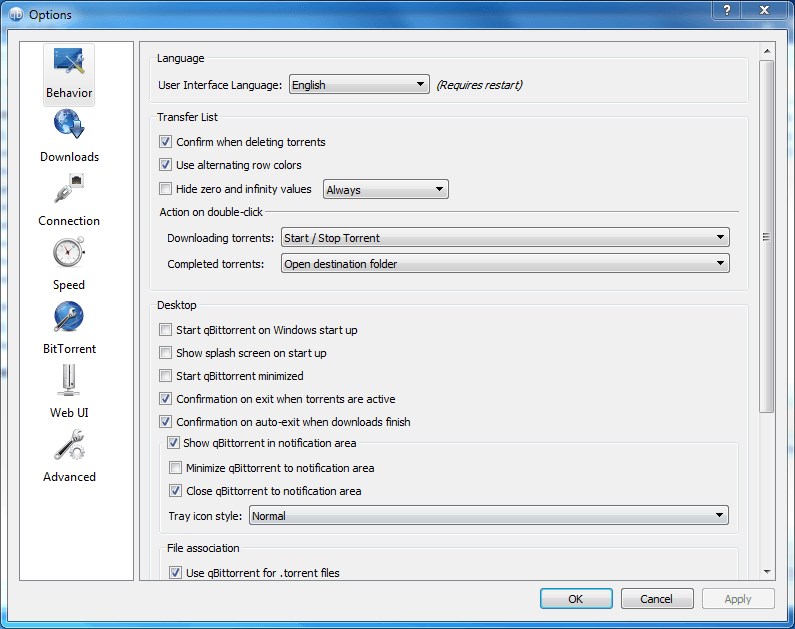This screenshot has width=795, height=629.
Task: Toggle Confirm when deleting torrents
Action: click(x=165, y=141)
